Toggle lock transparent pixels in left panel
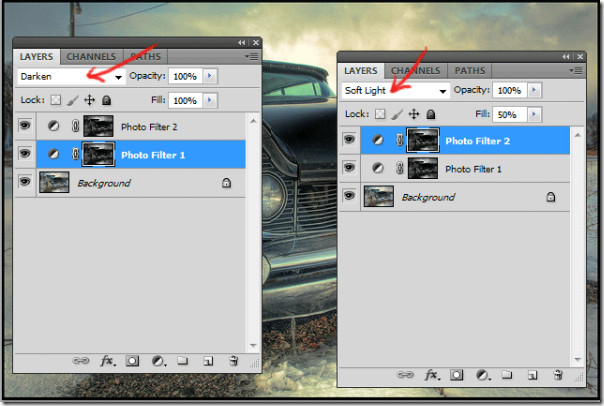604x406 pixels. coord(56,100)
